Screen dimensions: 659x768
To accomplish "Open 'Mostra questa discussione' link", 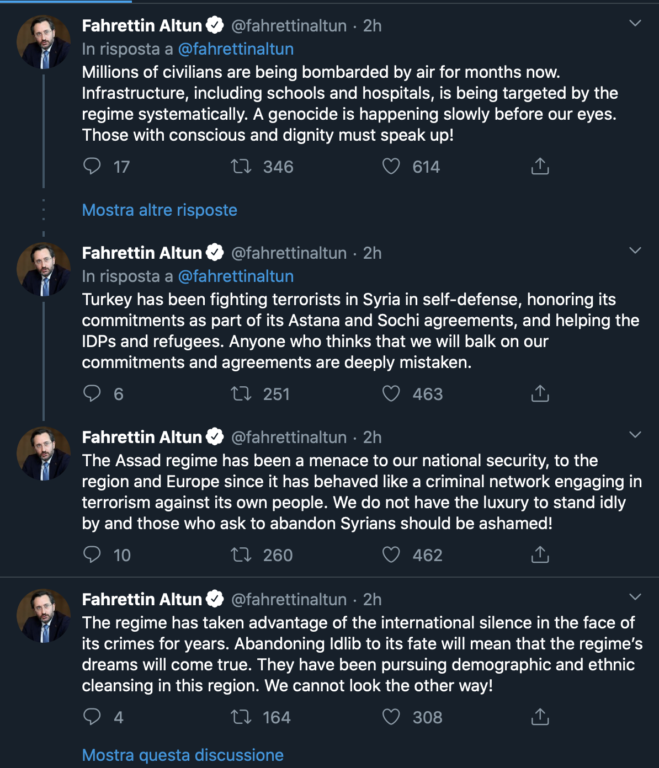I will (x=183, y=755).
